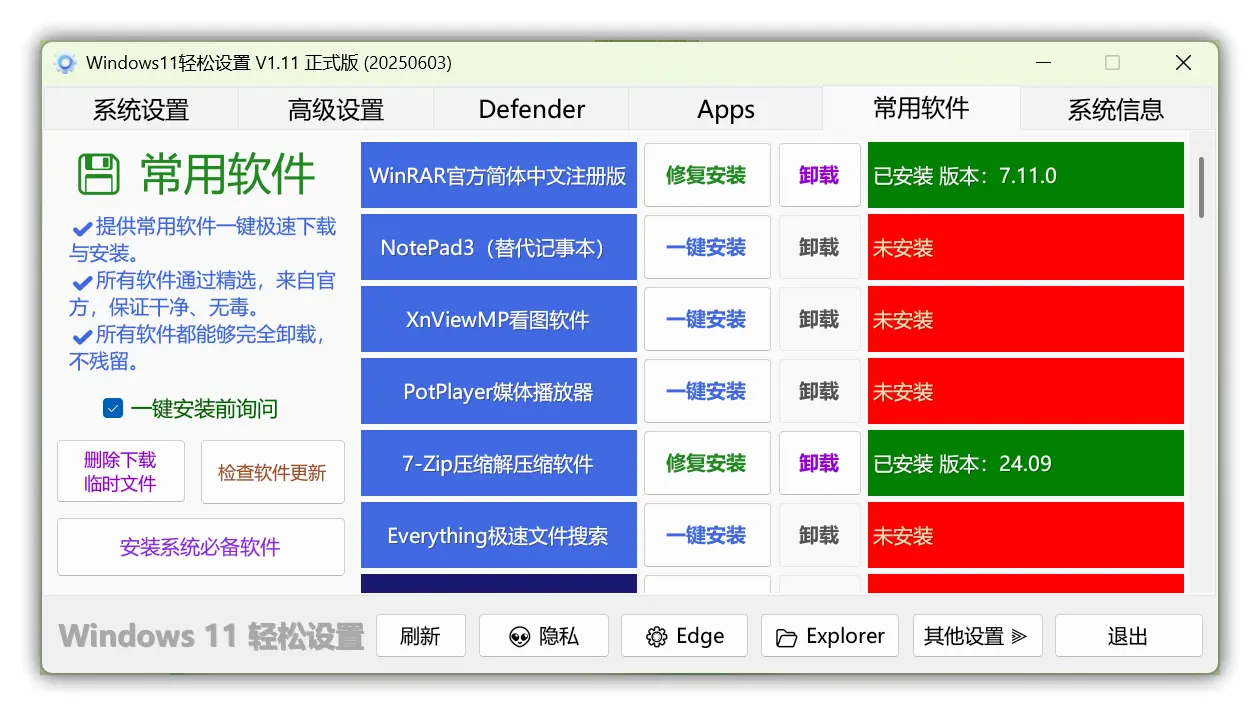Click the 卸载 button in NotePad3 row
The height and width of the screenshot is (715, 1260).
coord(819,247)
